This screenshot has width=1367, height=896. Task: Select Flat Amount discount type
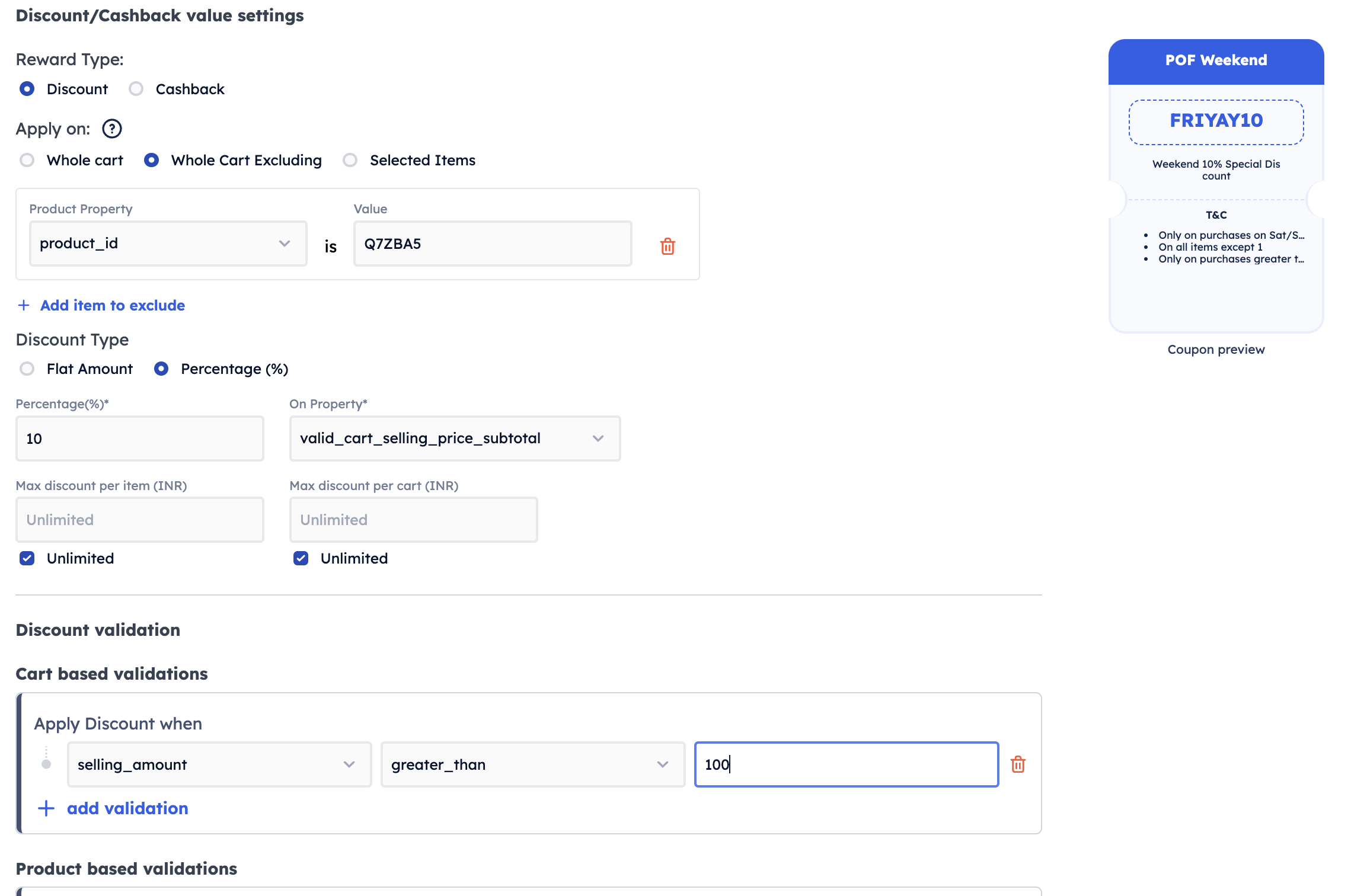27,369
